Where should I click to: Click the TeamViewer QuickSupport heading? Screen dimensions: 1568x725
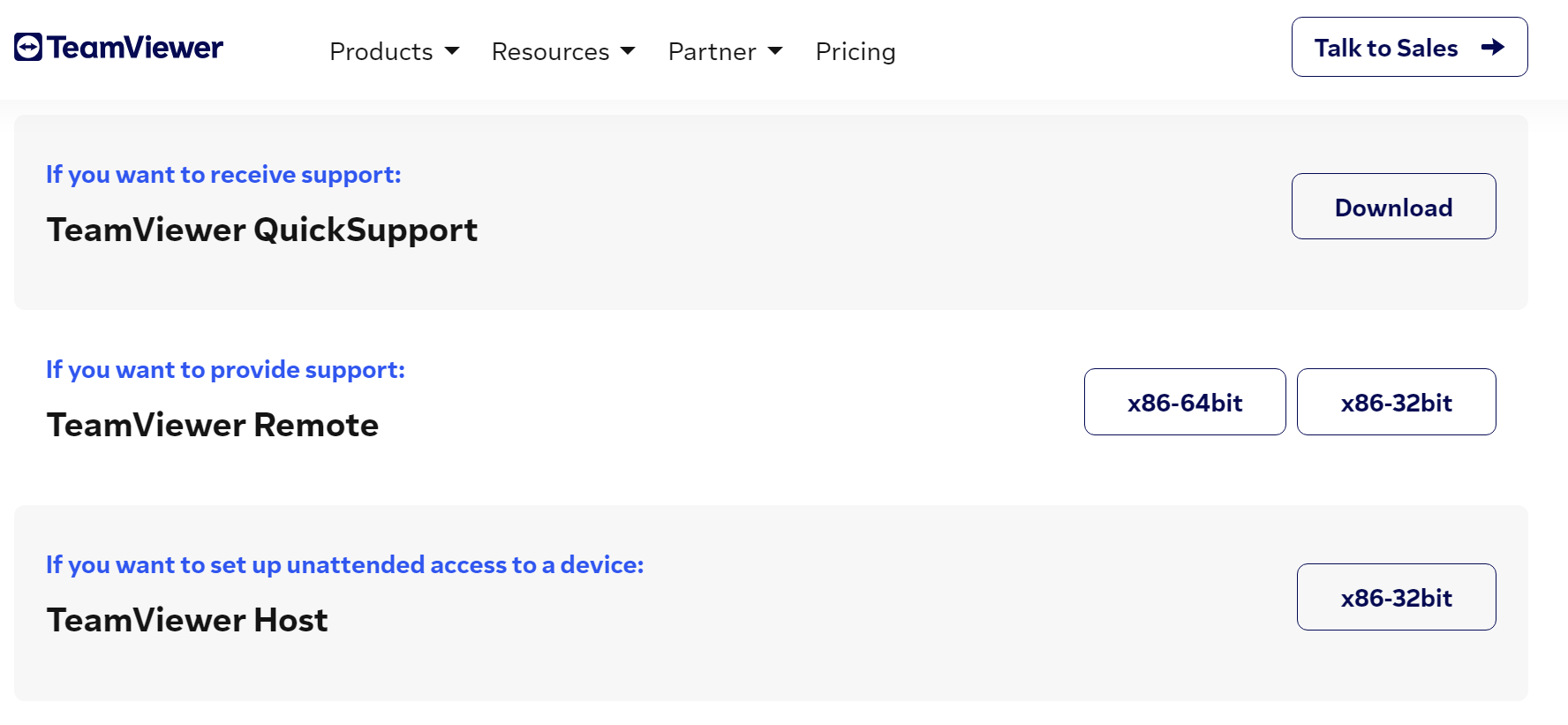tap(261, 230)
